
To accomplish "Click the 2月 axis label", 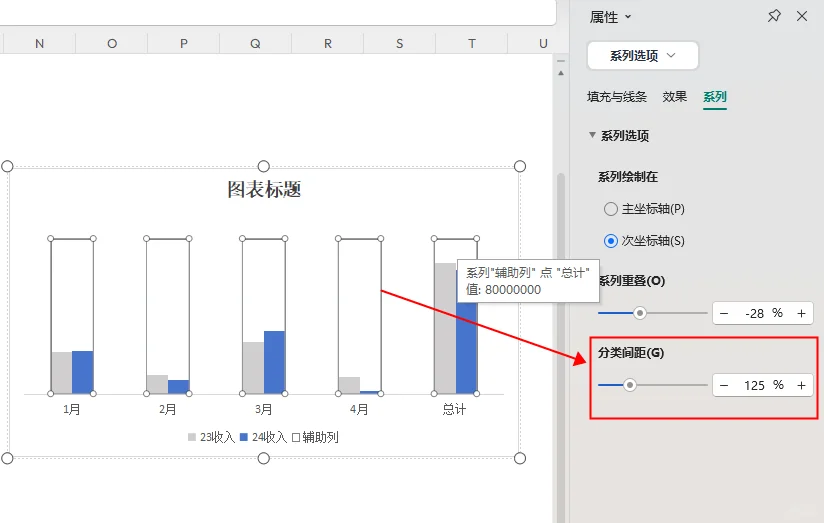I will coord(168,409).
